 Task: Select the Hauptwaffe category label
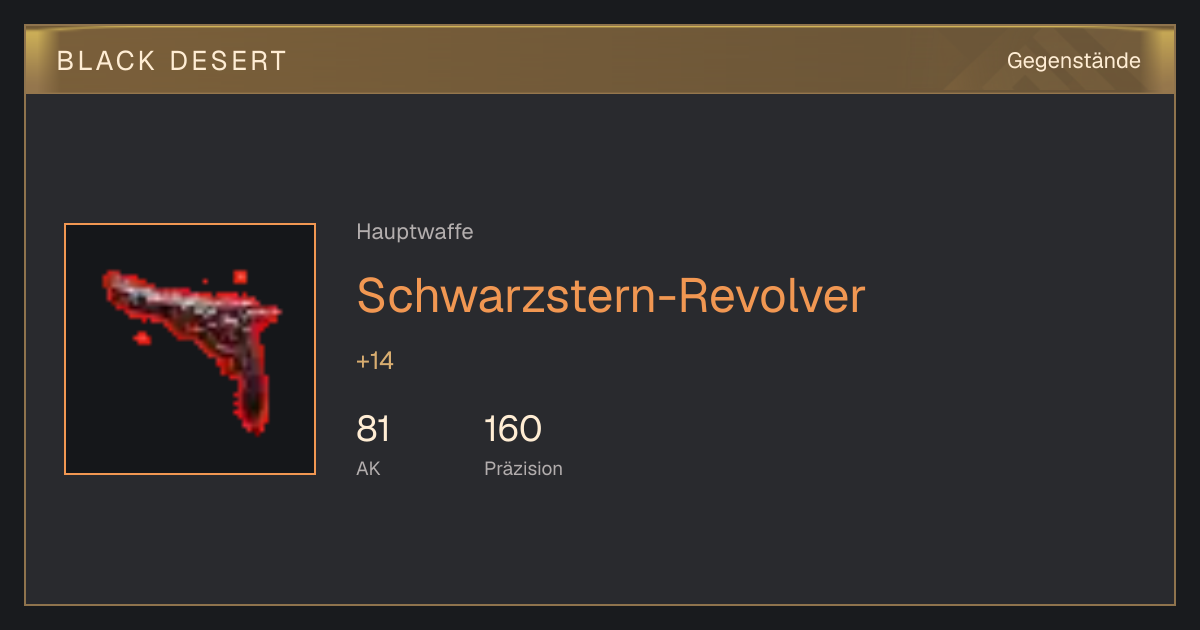coord(415,232)
